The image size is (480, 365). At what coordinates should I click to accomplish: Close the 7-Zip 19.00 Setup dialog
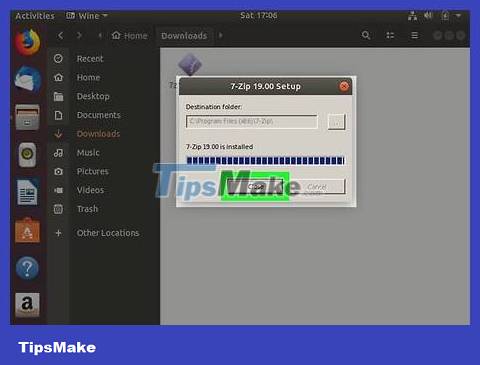tap(344, 87)
